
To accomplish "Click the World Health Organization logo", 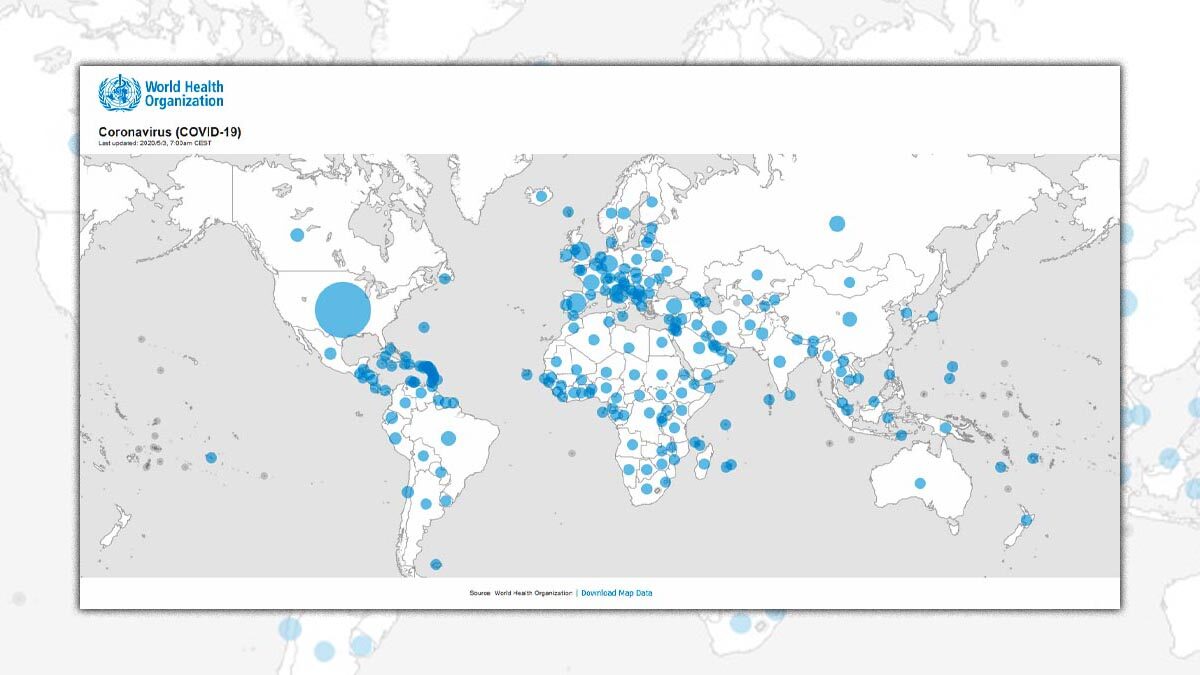I will [160, 94].
